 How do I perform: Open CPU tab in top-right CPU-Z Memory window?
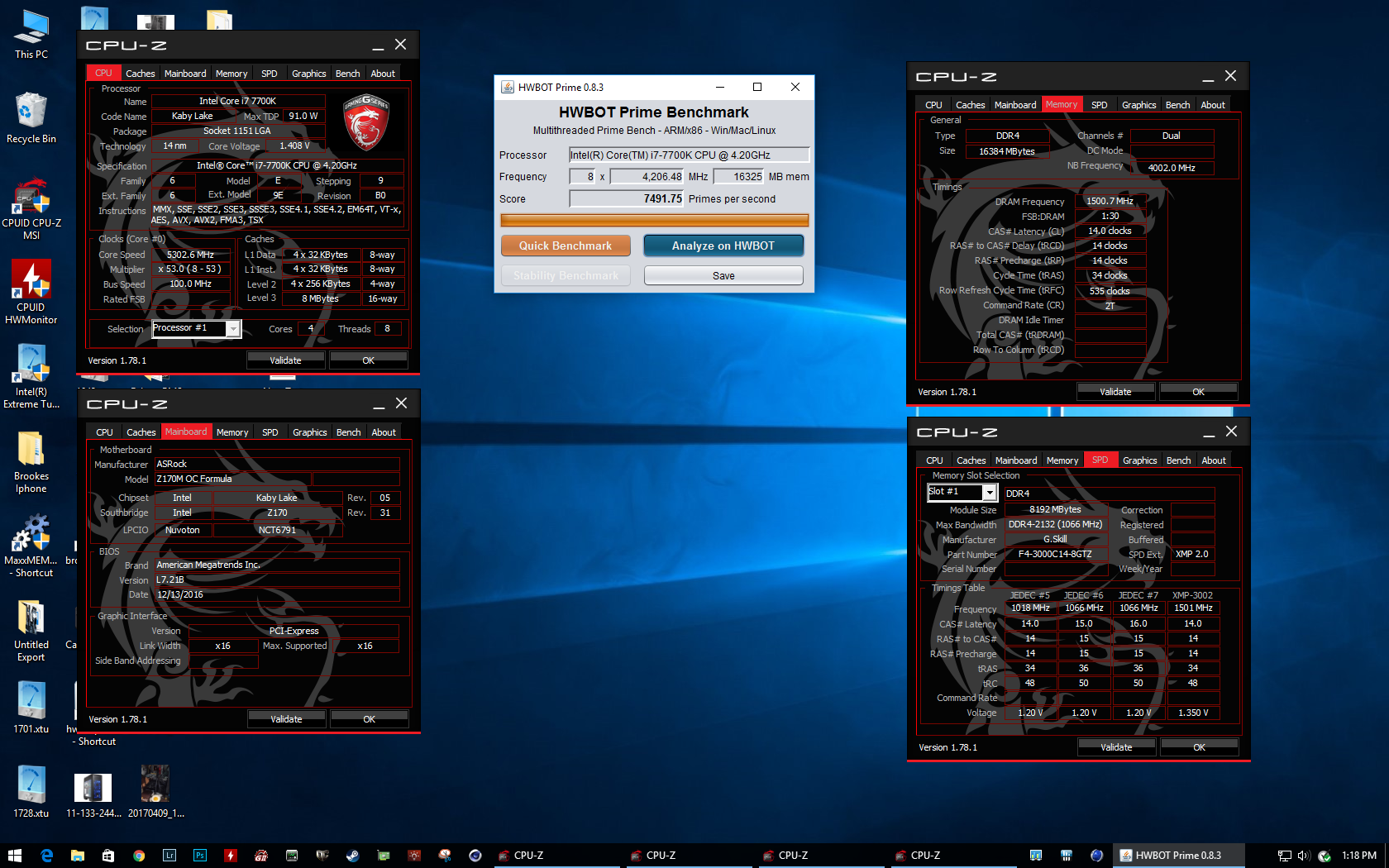coord(933,105)
